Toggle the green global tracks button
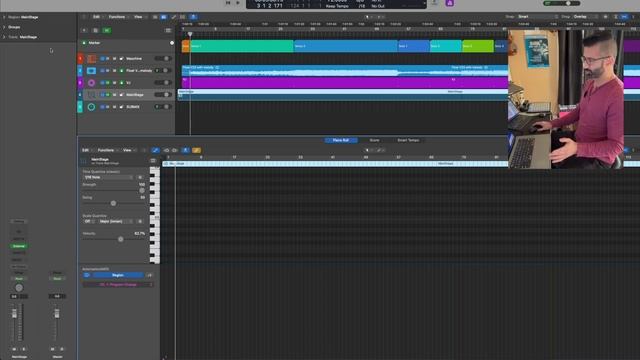The image size is (640, 360). (107, 31)
